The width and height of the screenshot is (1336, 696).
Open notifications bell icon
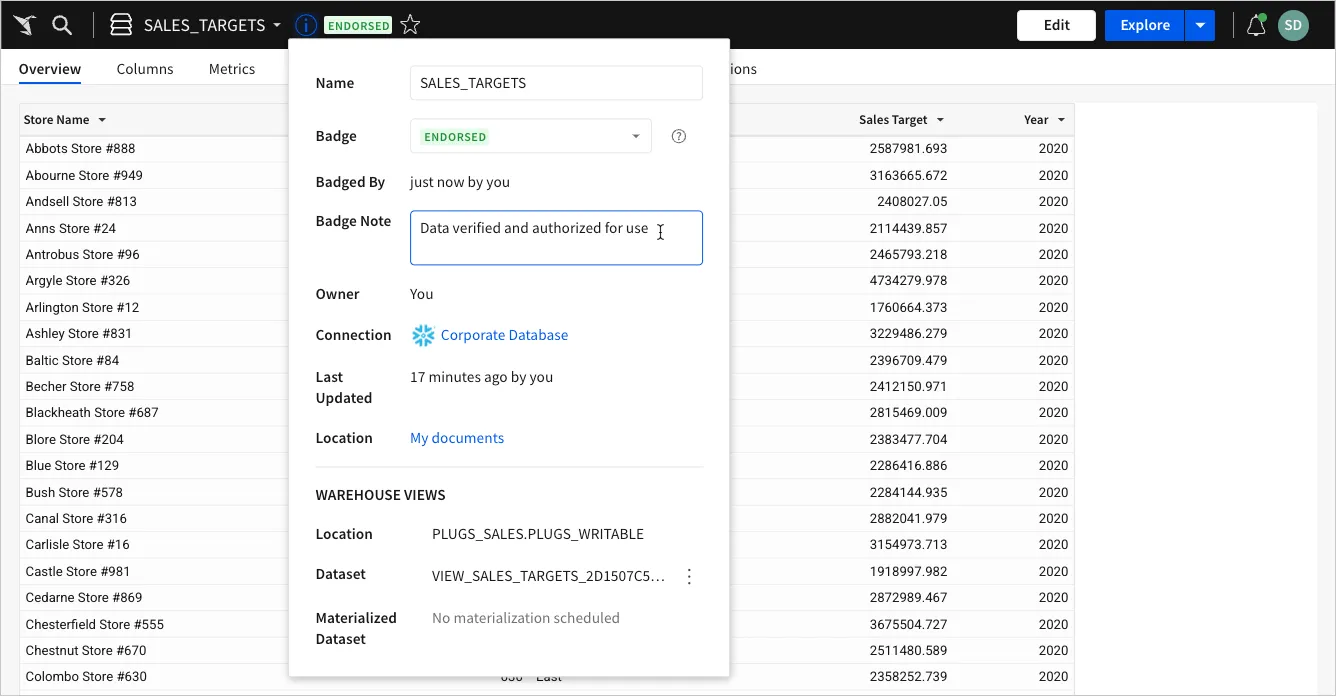point(1256,25)
